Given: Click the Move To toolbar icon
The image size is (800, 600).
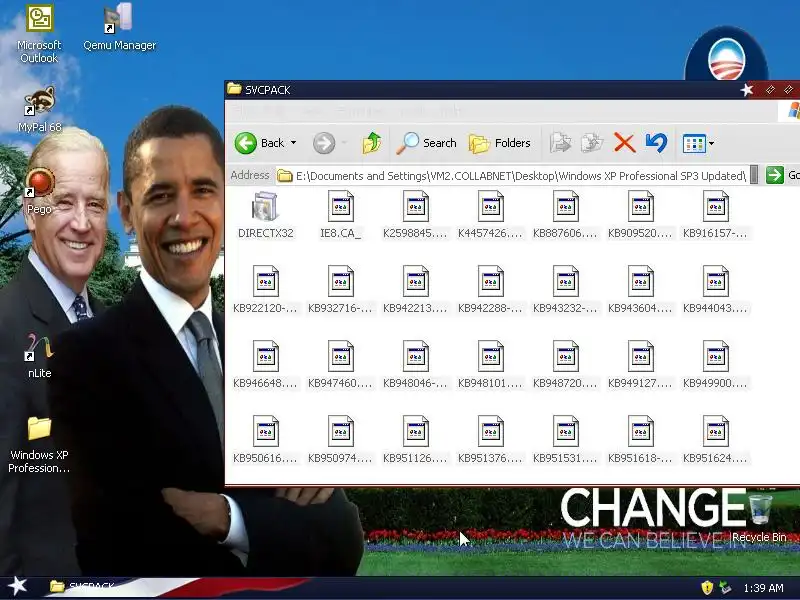Looking at the screenshot, I should click(560, 143).
